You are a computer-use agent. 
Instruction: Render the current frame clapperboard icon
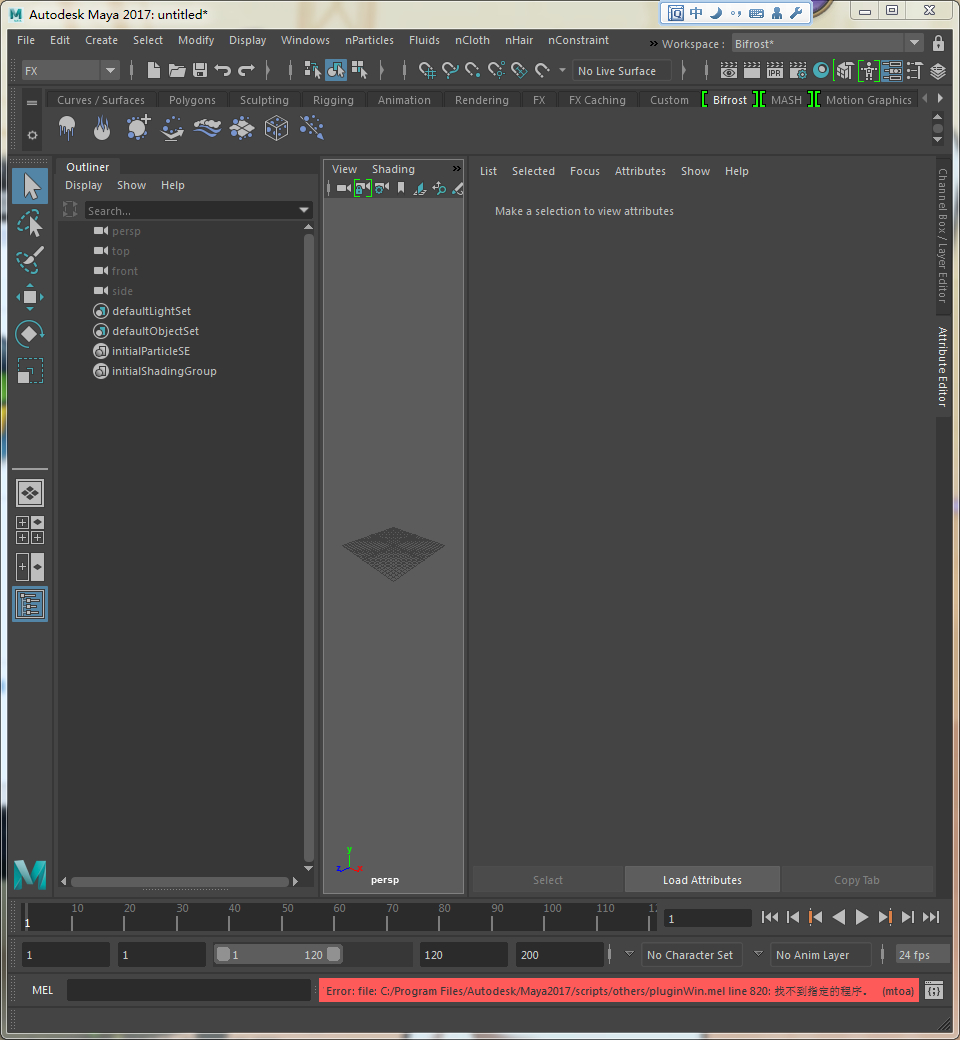click(x=752, y=70)
